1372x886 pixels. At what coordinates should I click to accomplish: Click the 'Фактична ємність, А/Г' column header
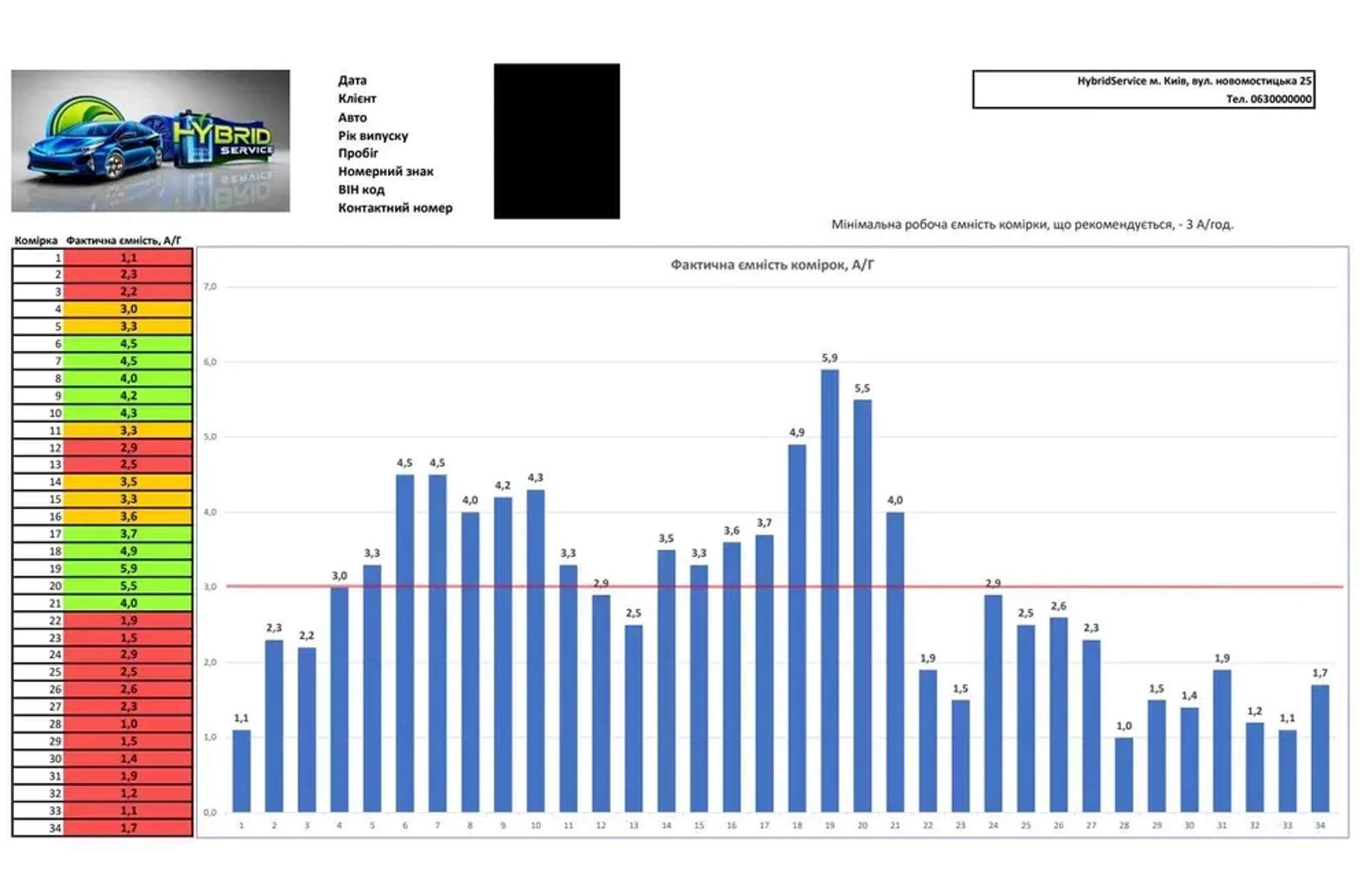[124, 241]
